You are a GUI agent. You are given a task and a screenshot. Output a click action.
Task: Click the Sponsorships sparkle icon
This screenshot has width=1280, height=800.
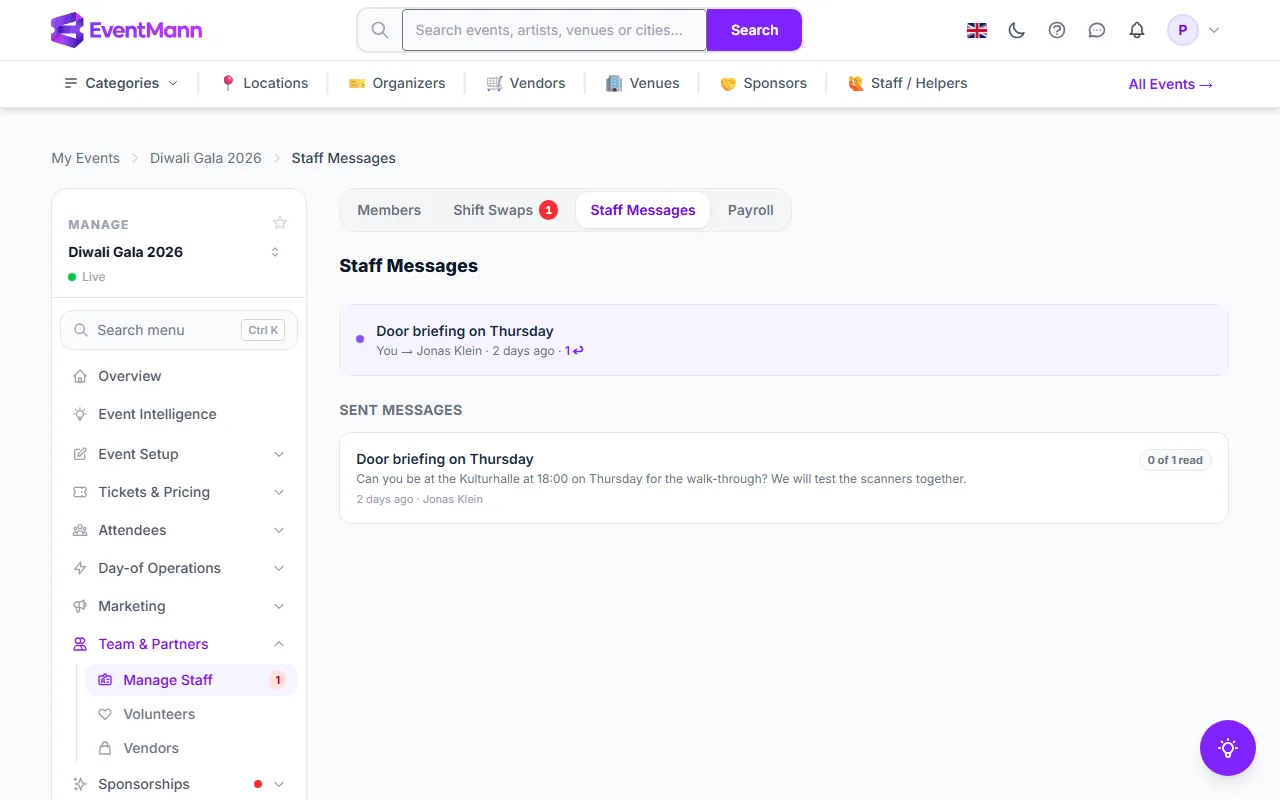coord(80,784)
